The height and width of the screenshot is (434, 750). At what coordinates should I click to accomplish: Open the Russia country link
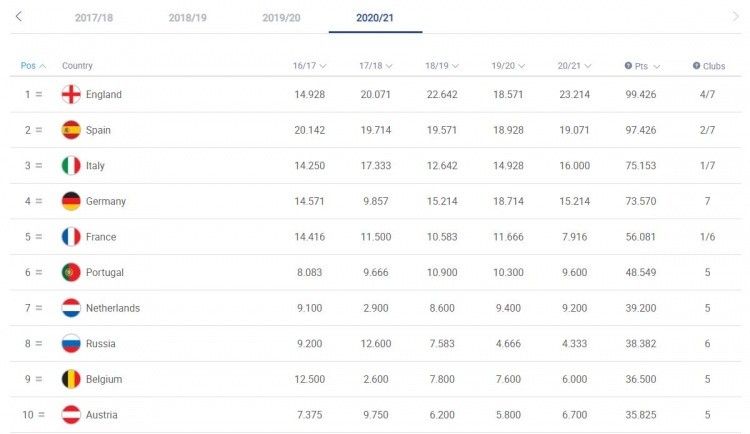pos(100,344)
